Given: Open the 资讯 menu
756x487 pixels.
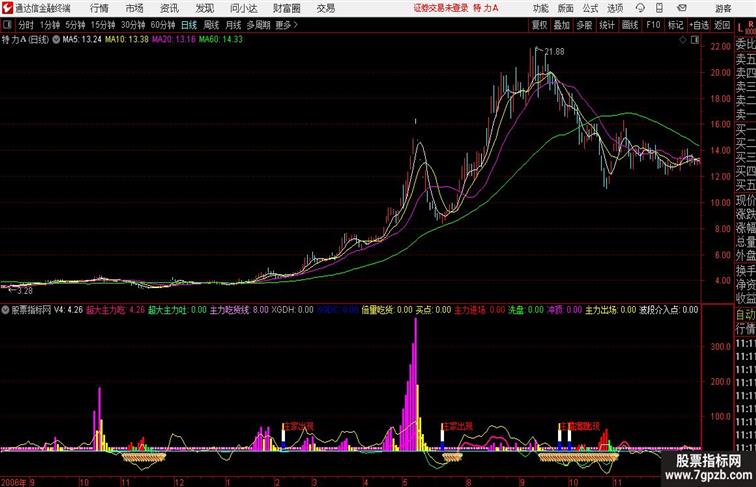Looking at the screenshot, I should pos(169,8).
